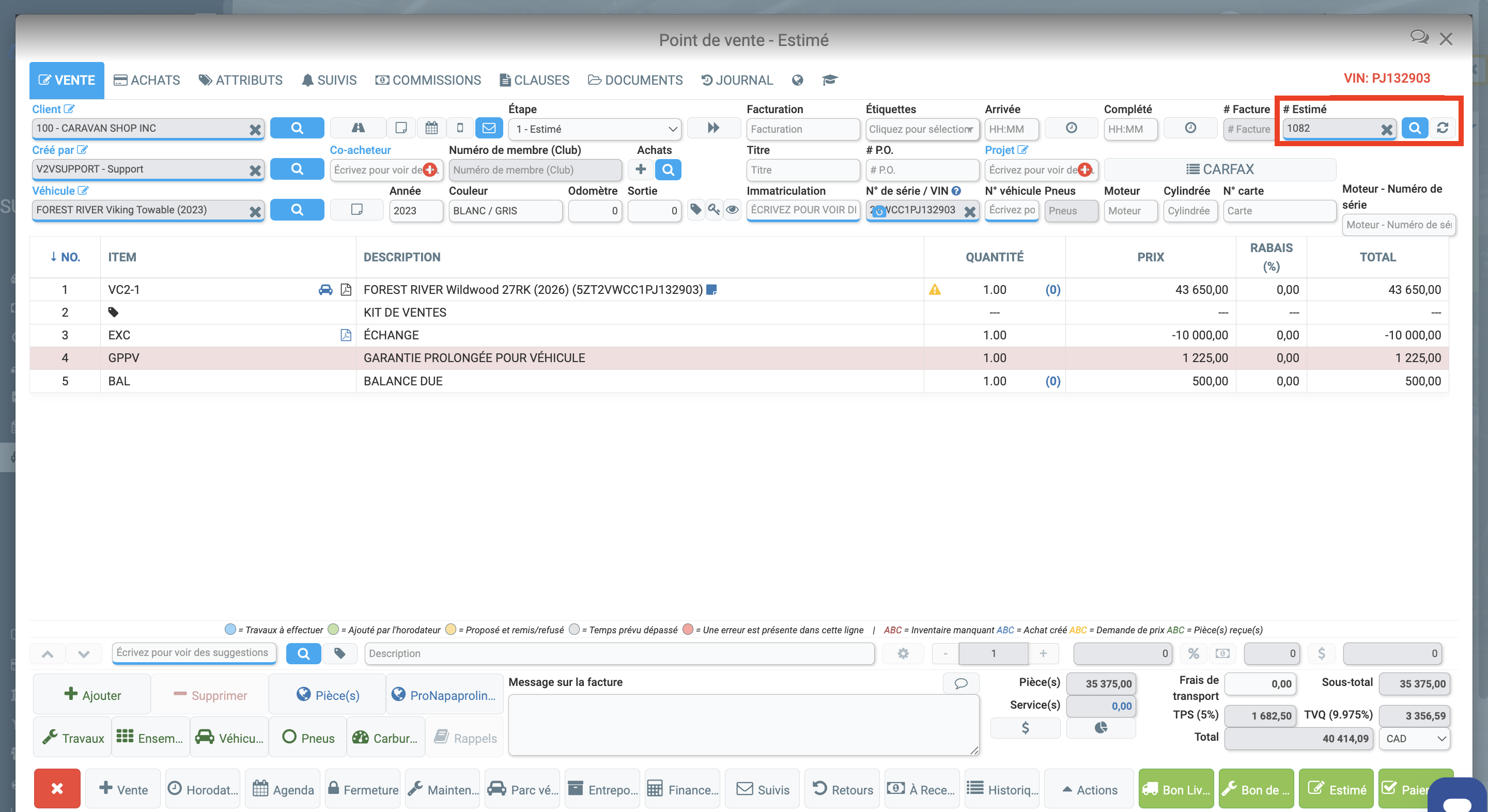Click the pie chart icon below Service(s)
Viewport: 1488px width, 812px height.
1101,728
